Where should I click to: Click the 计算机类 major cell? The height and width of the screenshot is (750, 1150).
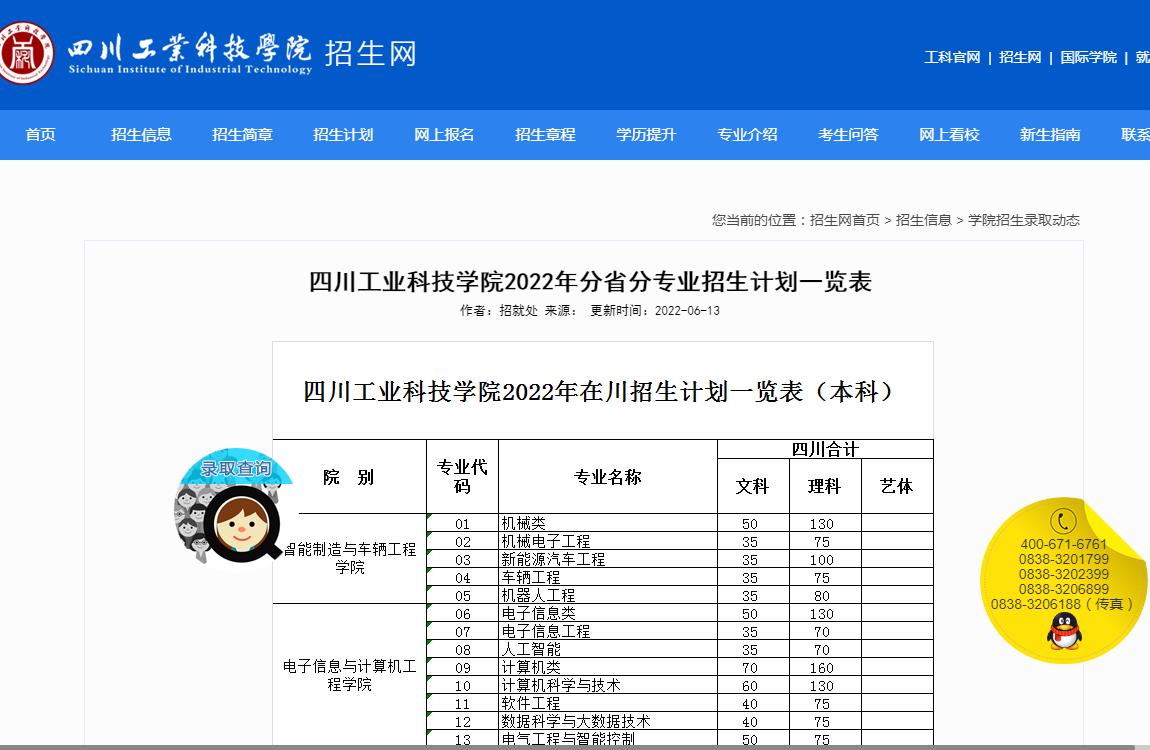coord(607,667)
